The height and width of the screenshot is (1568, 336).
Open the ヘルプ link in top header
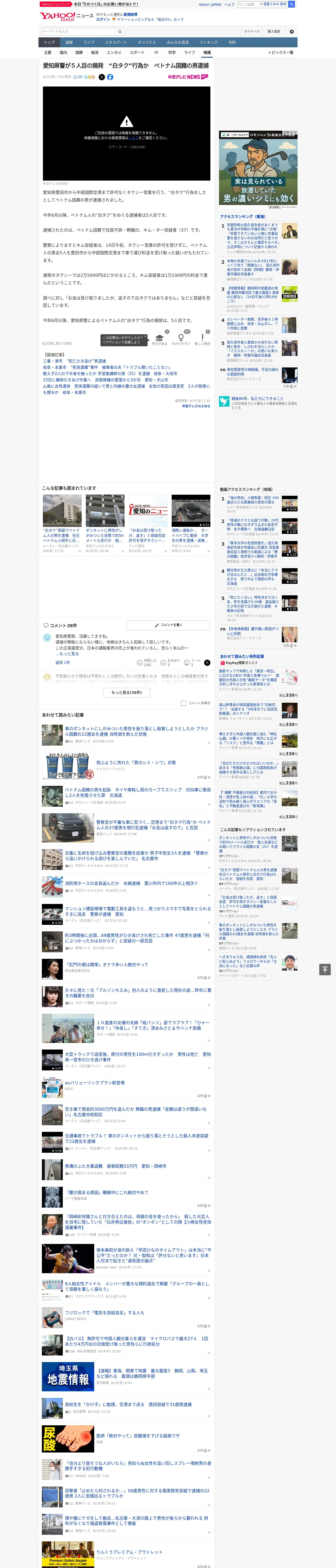click(x=229, y=4)
